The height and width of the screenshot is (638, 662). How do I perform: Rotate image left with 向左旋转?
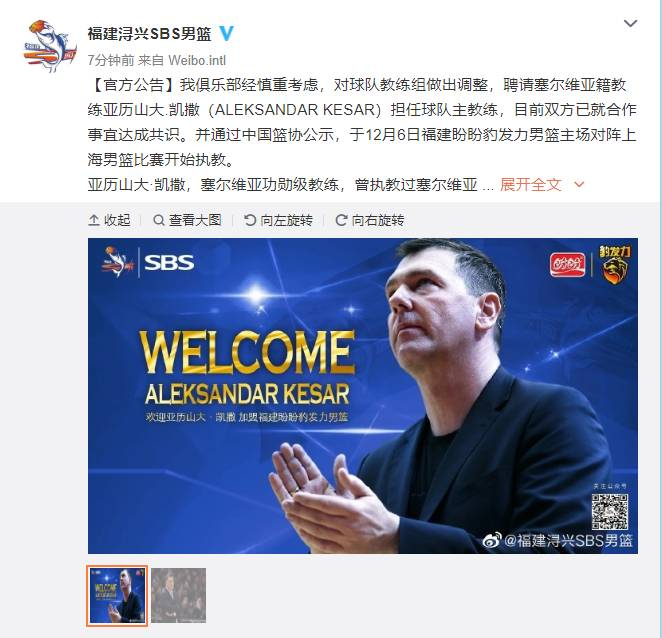pos(278,220)
